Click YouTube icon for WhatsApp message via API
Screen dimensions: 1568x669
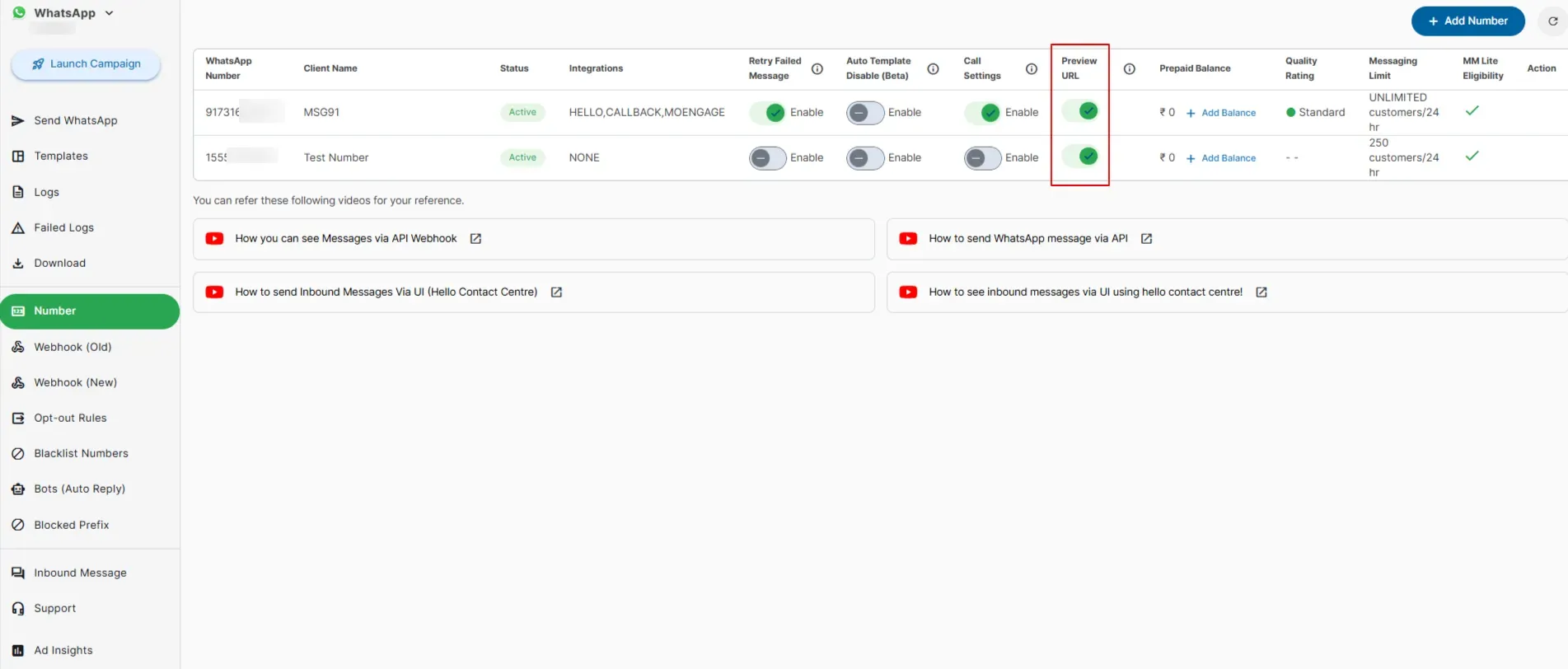click(x=908, y=239)
